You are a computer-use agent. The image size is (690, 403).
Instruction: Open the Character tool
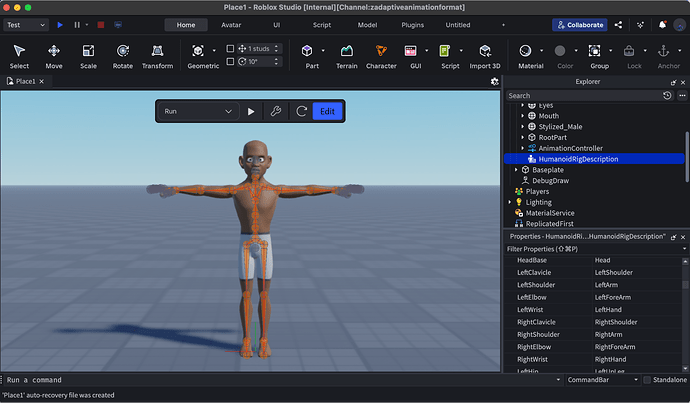click(x=381, y=57)
